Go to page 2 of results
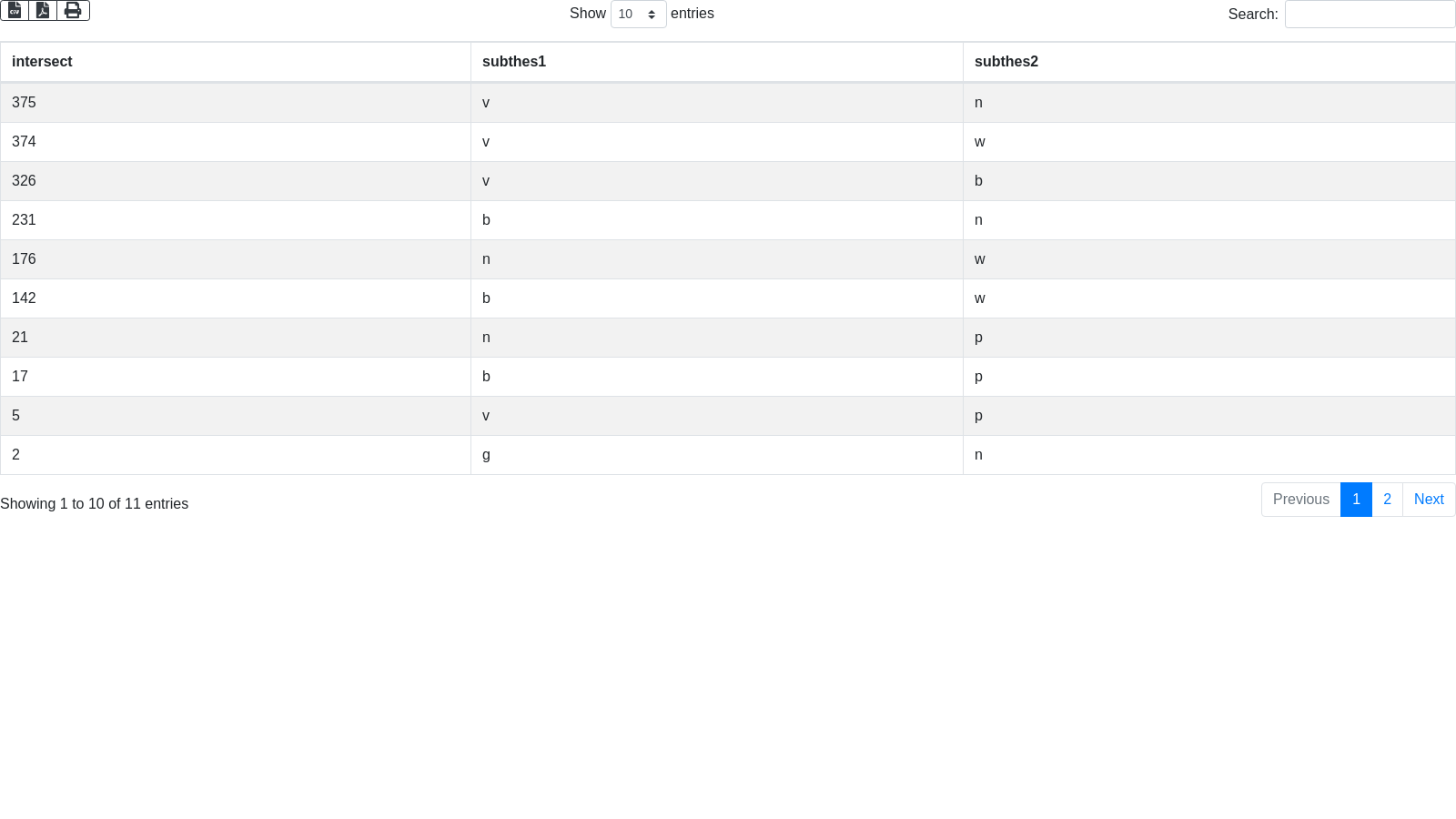This screenshot has height=819, width=1456. tap(1387, 500)
